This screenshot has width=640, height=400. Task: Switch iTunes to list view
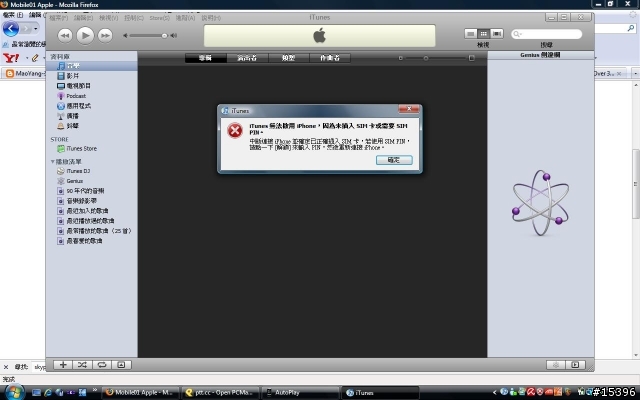click(x=471, y=33)
